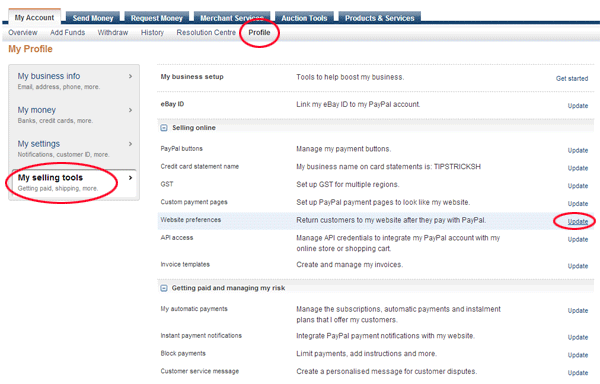Click the 'My automatic payments' row label
Image resolution: width=600 pixels, height=384 pixels.
194,309
